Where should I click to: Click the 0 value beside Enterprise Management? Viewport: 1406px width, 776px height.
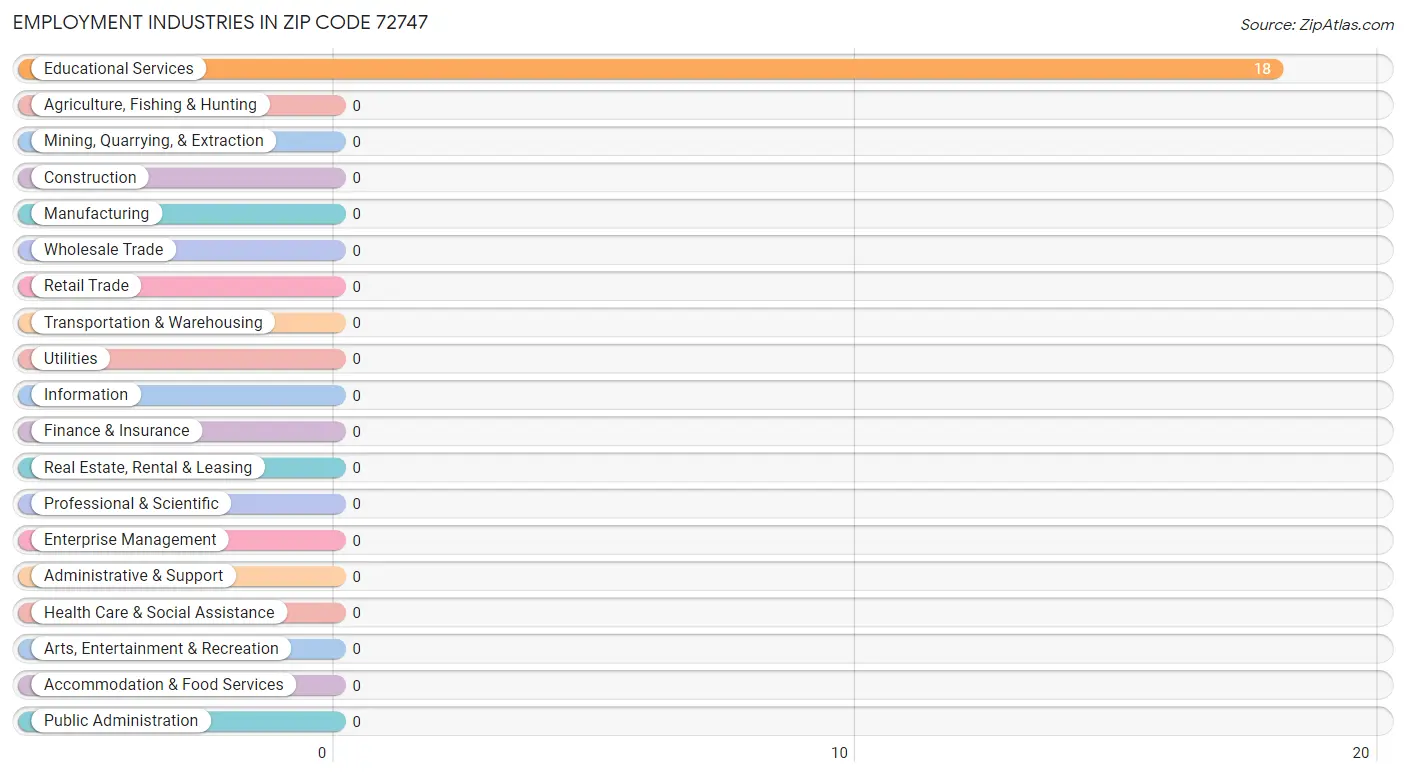[x=357, y=541]
